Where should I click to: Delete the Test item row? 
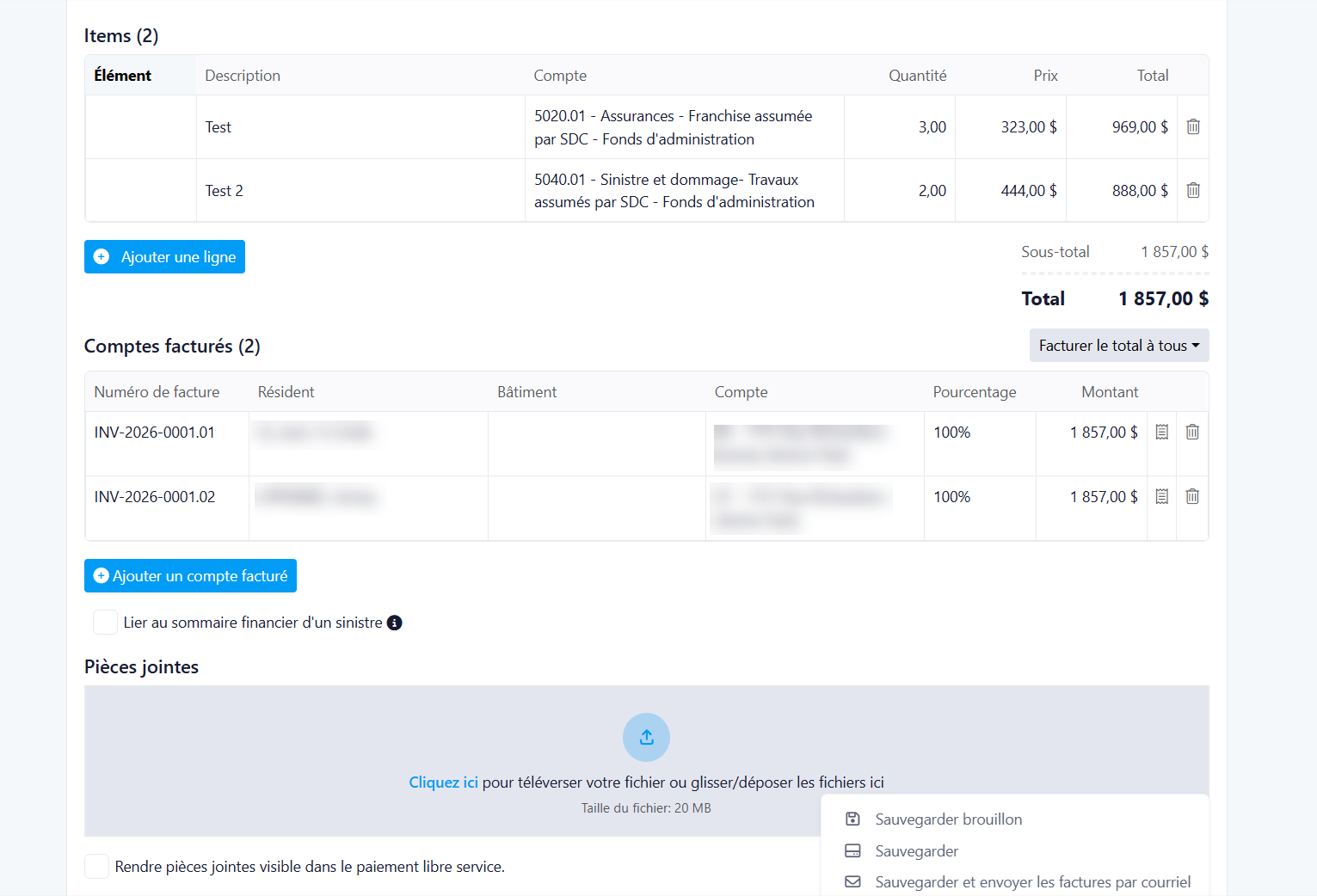coord(1193,126)
